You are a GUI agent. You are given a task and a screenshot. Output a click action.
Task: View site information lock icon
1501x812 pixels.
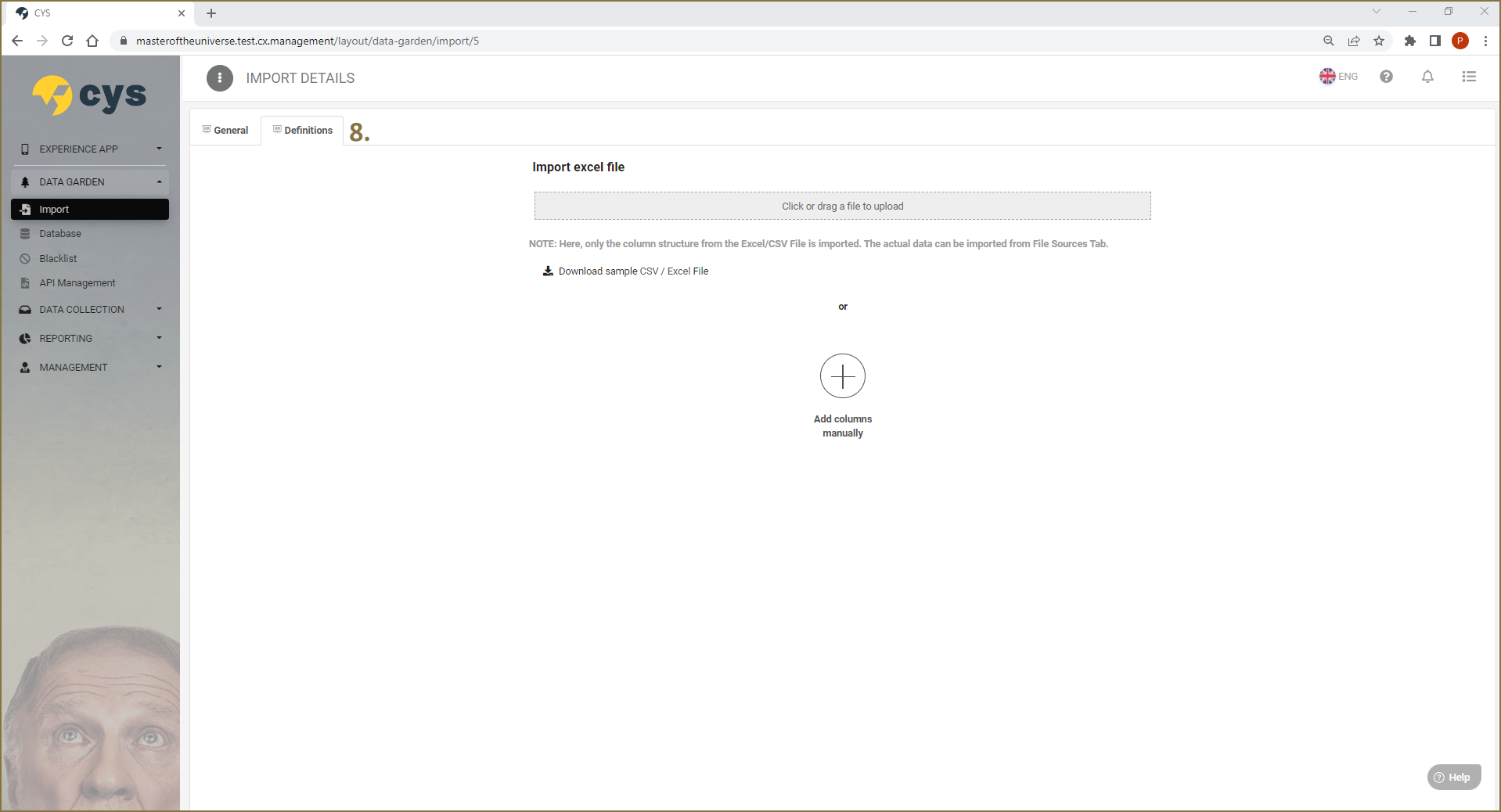[x=124, y=41]
